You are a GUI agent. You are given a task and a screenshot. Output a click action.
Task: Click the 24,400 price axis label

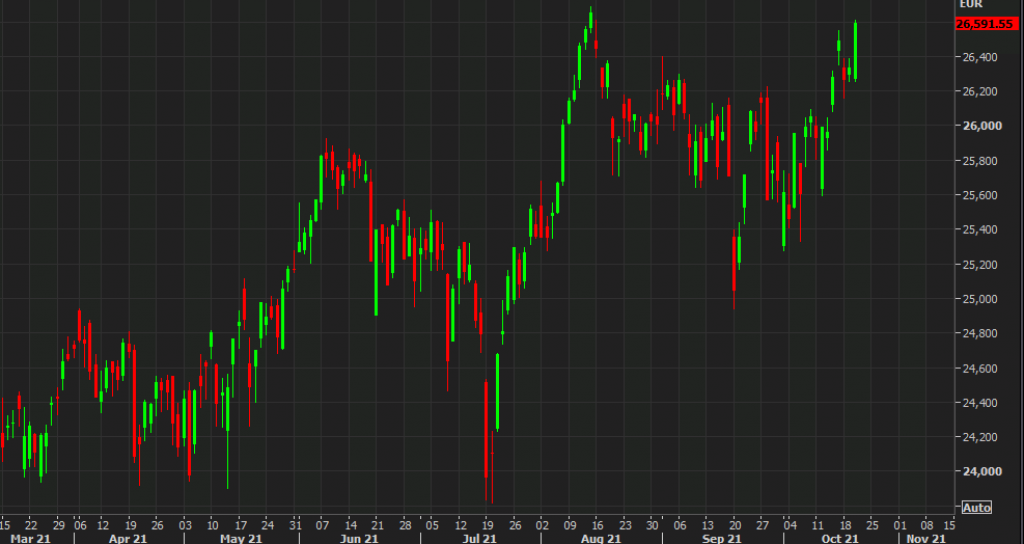[980, 403]
